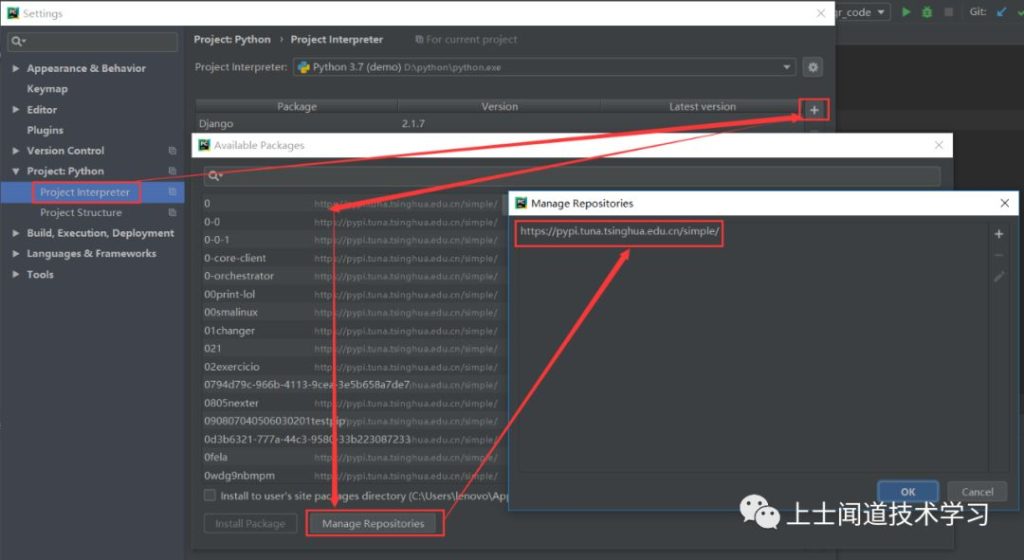This screenshot has width=1024, height=560.
Task: Open interpreter settings gear icon
Action: tap(812, 67)
